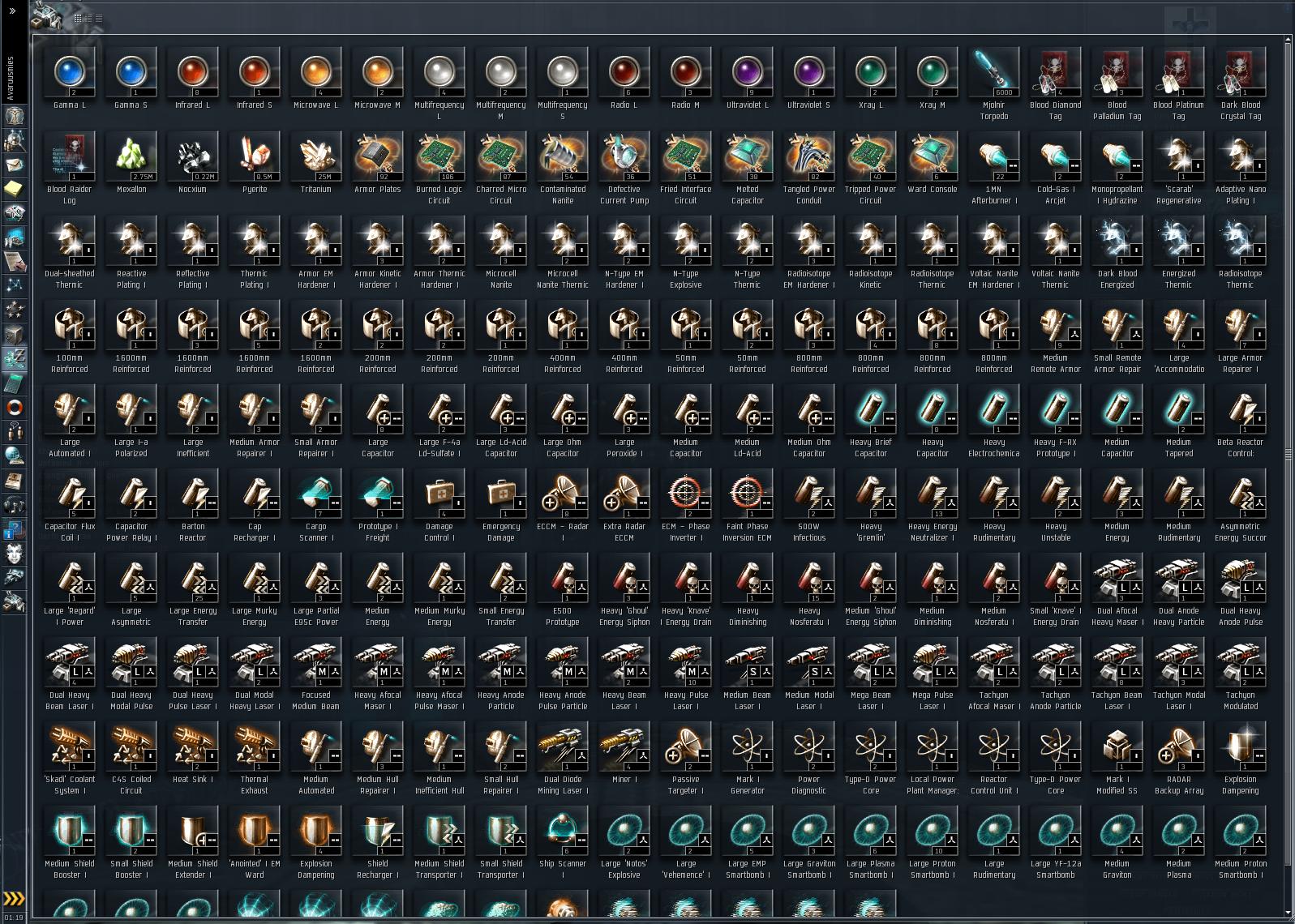
Task: Select the Avaruusmies vertical label tab
Action: 11,78
